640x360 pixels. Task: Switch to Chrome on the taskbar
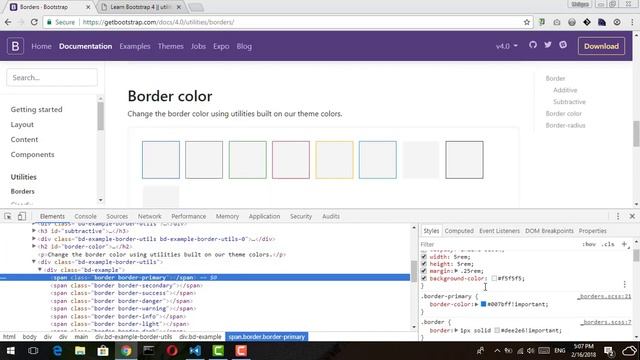point(126,351)
